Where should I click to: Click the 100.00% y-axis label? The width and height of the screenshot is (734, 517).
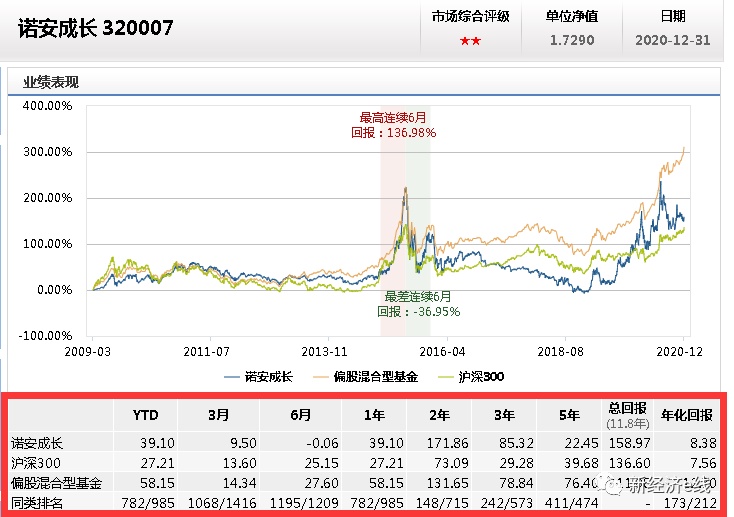47,244
